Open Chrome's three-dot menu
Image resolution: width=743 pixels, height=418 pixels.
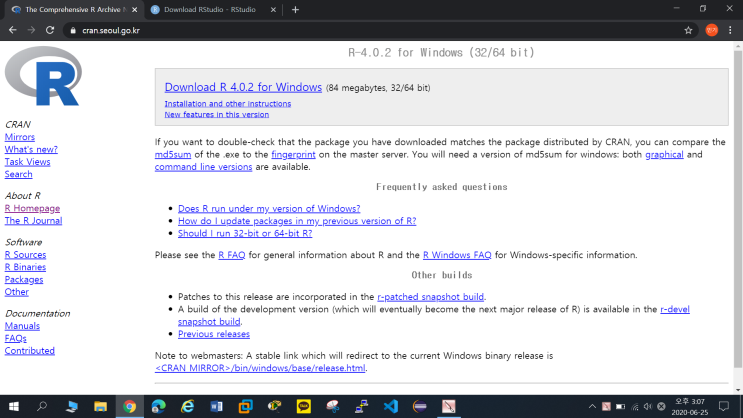point(730,30)
